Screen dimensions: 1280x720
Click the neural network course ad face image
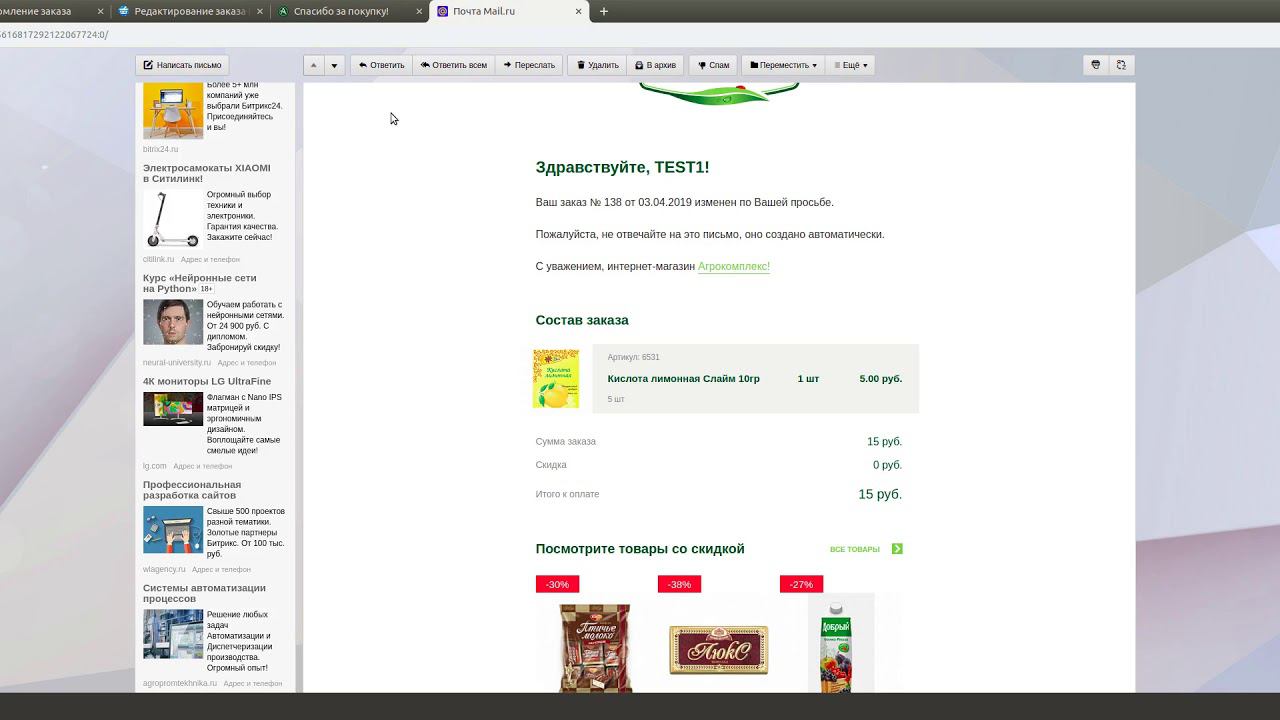[x=173, y=322]
